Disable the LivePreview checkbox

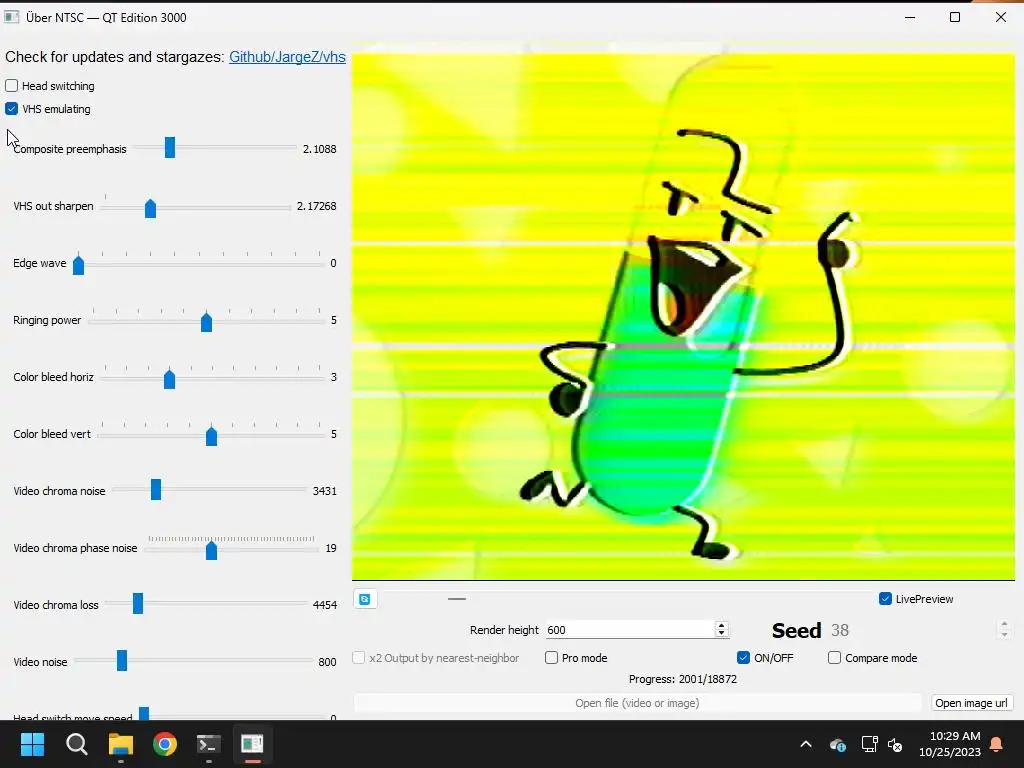[x=886, y=599]
